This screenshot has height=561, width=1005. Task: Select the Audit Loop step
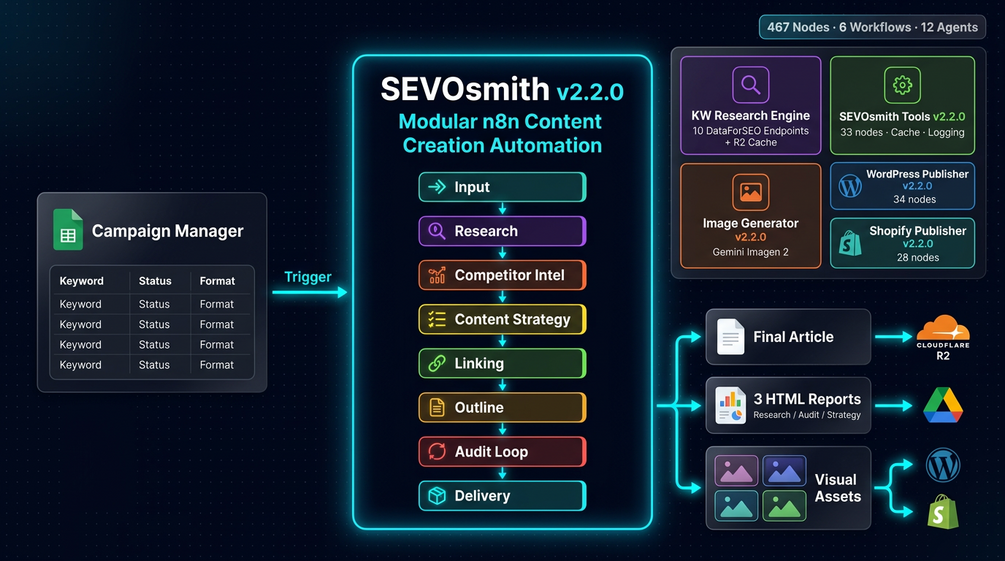pos(502,451)
